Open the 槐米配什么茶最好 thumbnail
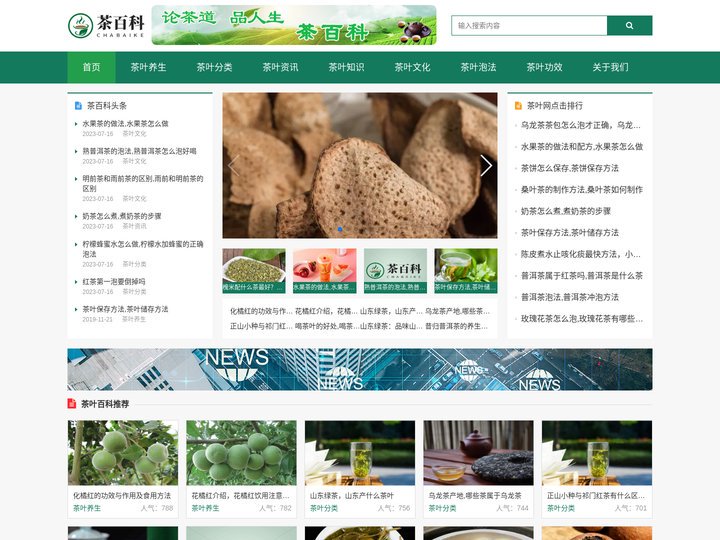 tap(254, 271)
